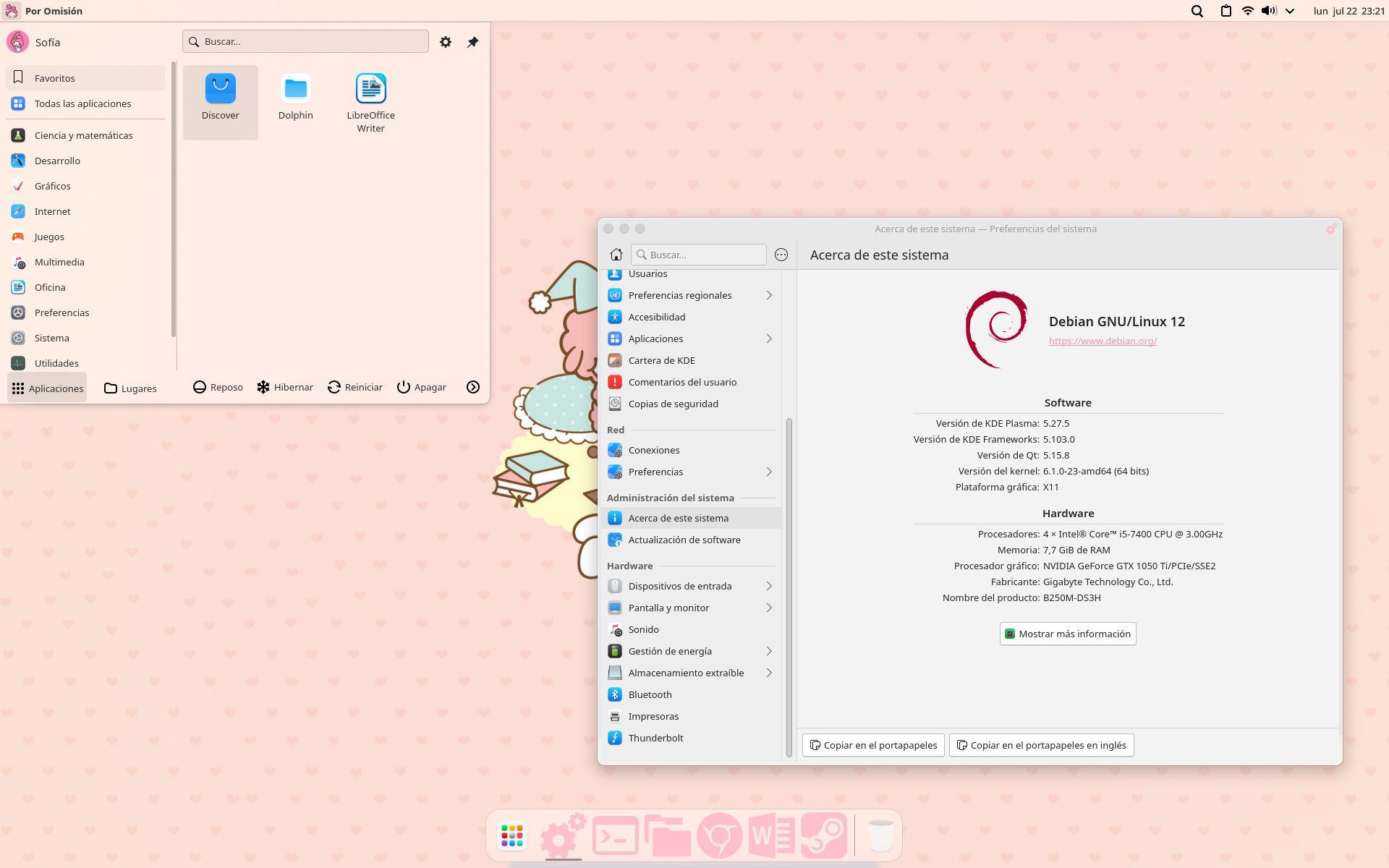Click inside the Buscar search field
This screenshot has width=1389, height=868.
click(698, 254)
